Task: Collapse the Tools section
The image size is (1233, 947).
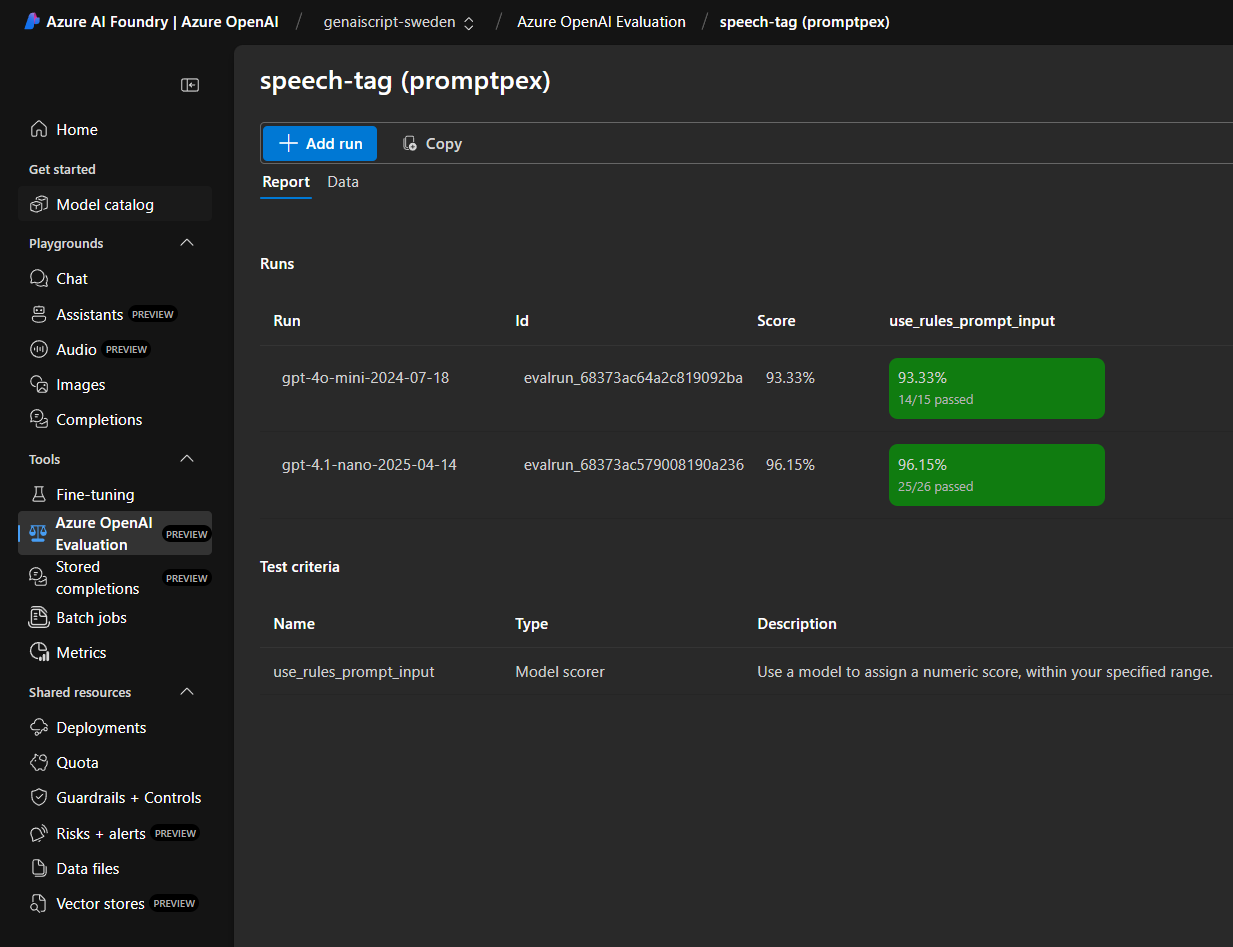Action: point(186,458)
